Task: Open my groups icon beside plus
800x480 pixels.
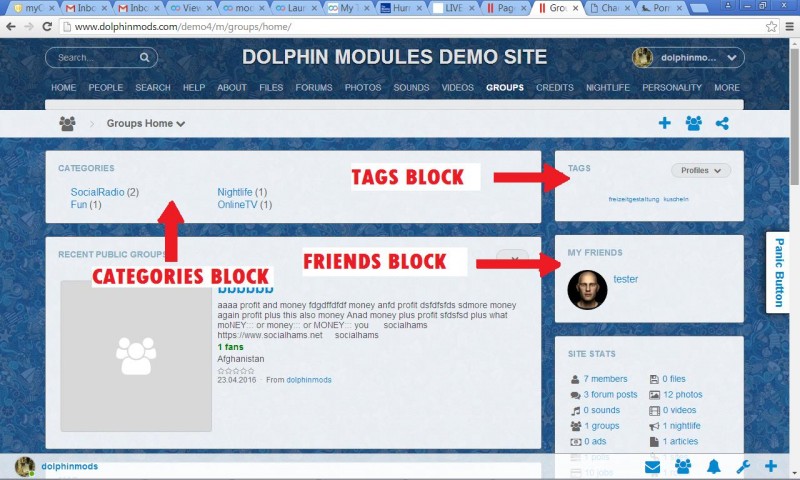Action: (x=693, y=123)
